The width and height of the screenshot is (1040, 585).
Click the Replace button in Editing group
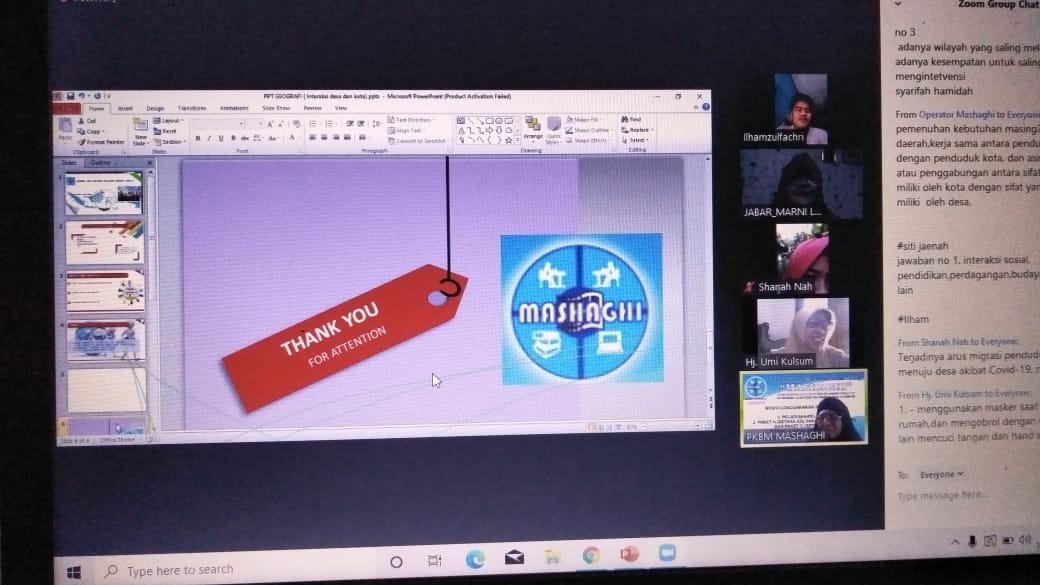636,130
